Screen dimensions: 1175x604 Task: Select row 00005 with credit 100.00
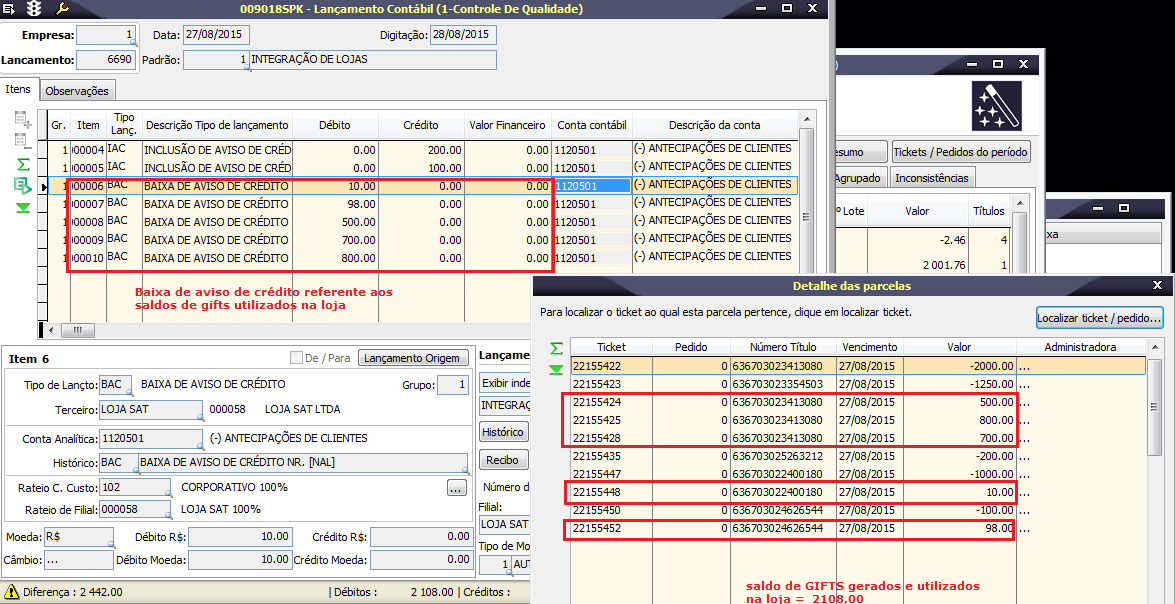(x=423, y=167)
